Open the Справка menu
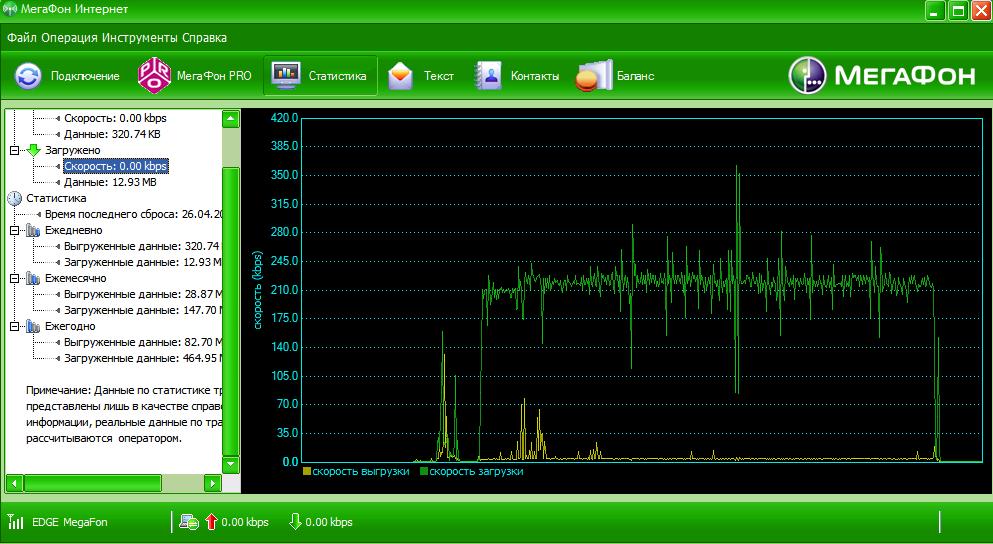This screenshot has height=544, width=993. click(x=204, y=38)
